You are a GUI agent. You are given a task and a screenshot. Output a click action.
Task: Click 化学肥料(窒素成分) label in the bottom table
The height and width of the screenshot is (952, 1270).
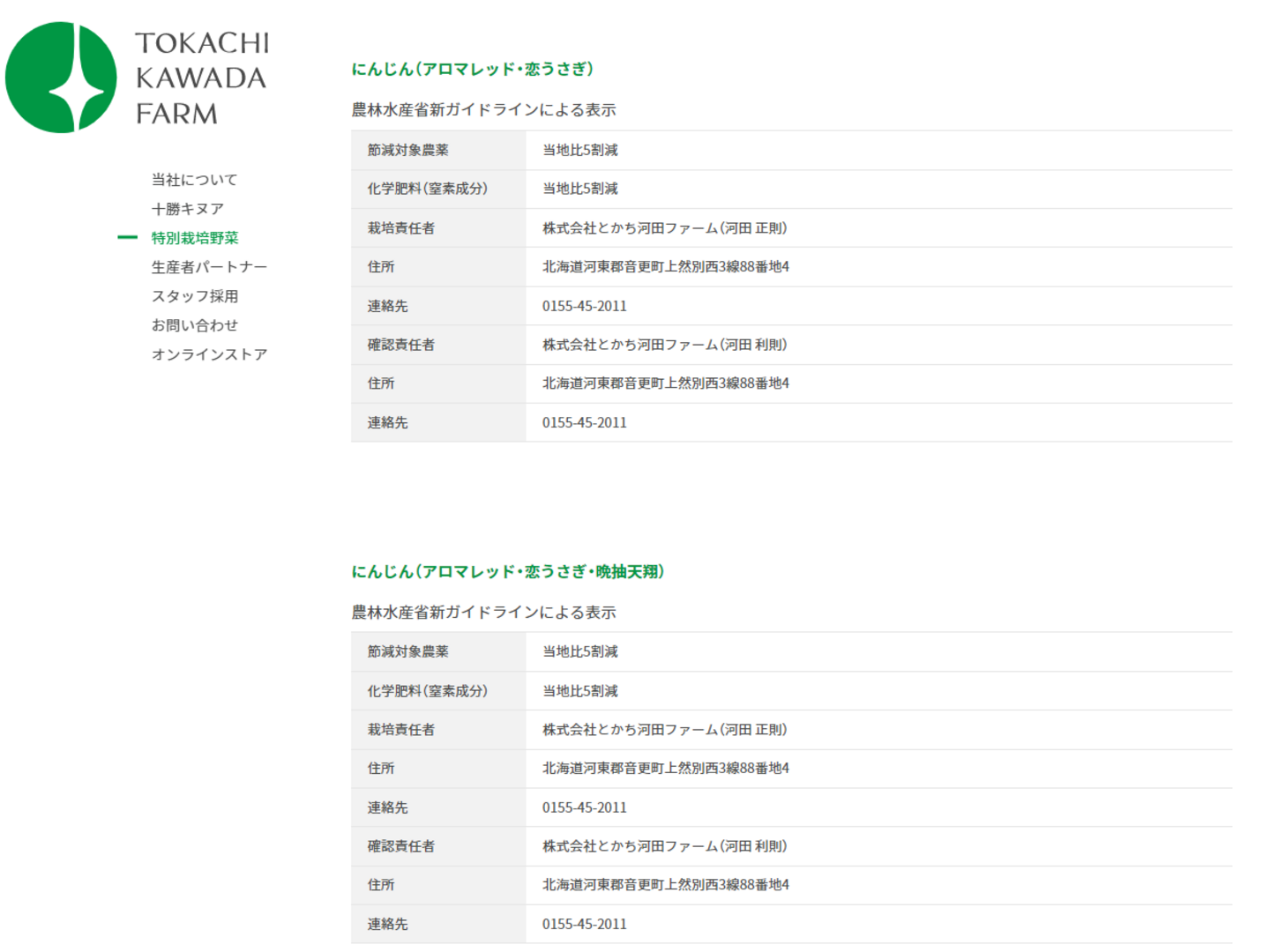[x=428, y=691]
